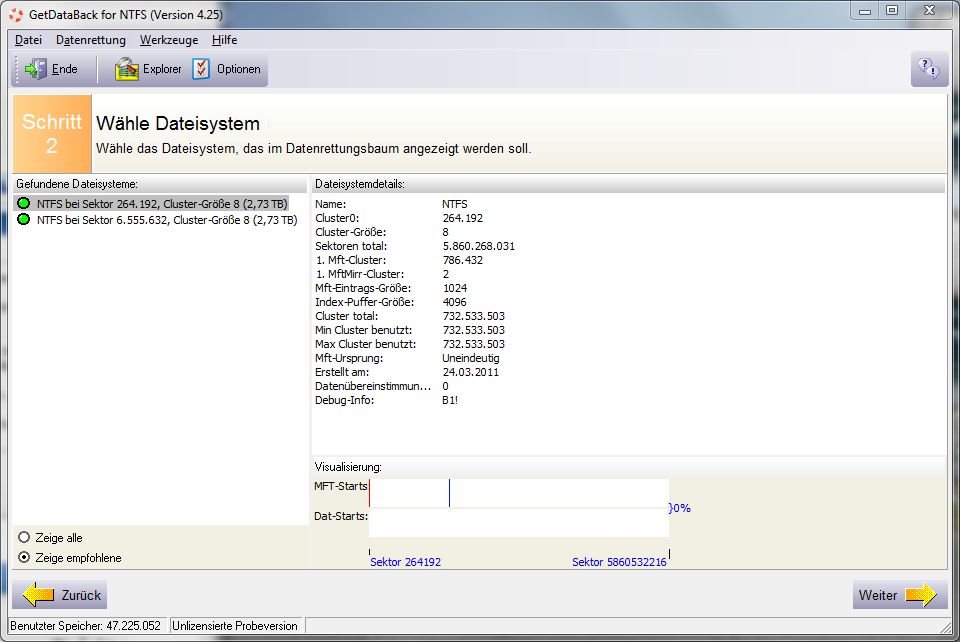Click the Sektor 5860532216 axis label

[x=619, y=562]
